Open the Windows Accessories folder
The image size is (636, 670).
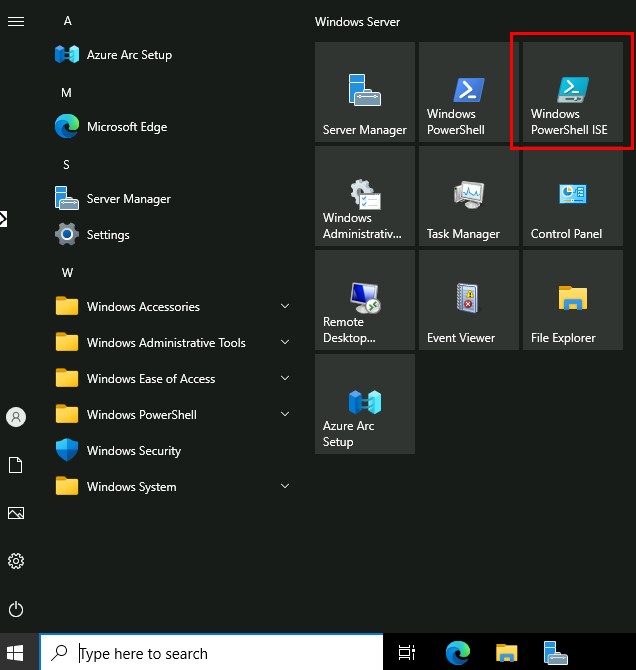pos(173,306)
